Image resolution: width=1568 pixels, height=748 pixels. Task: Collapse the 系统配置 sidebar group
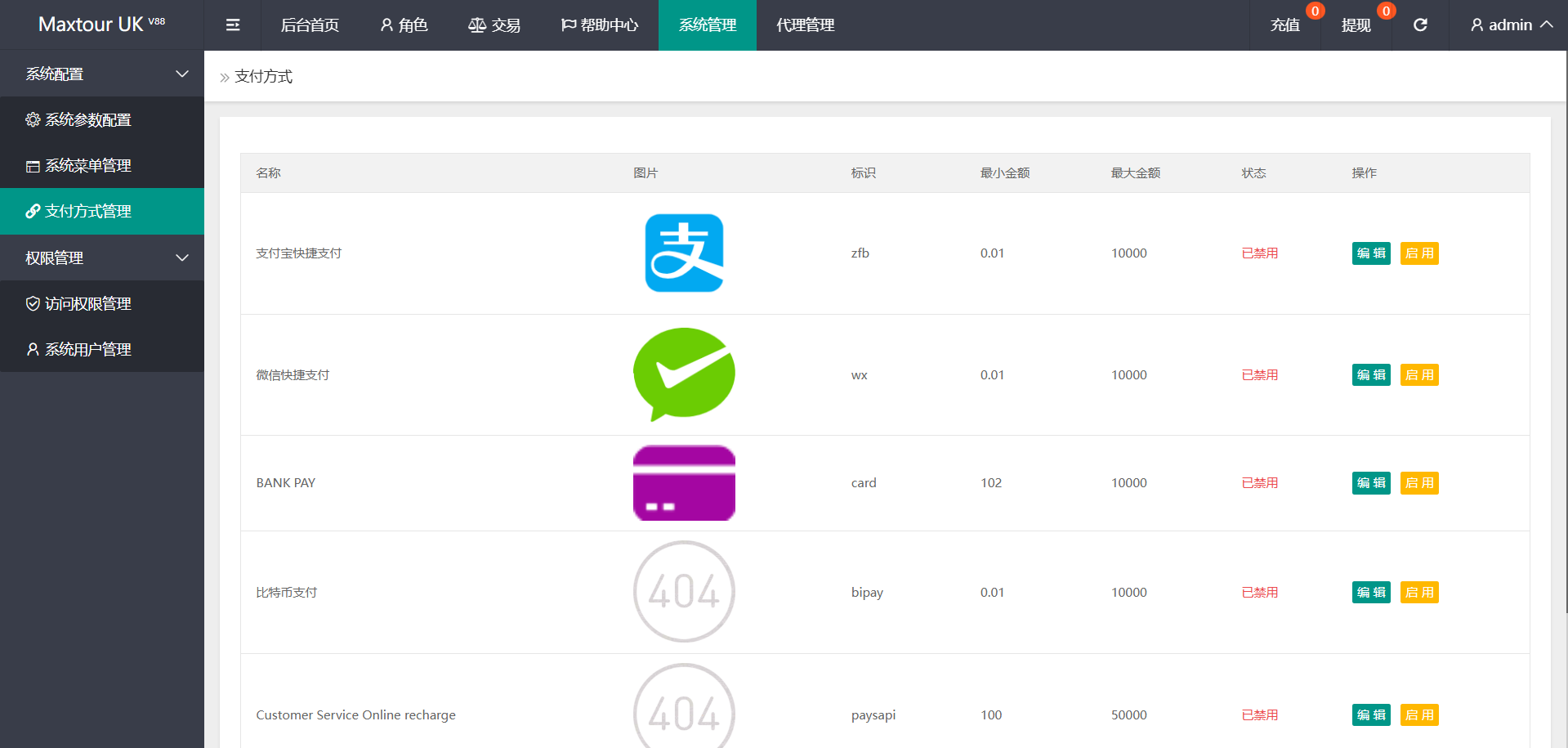[102, 74]
